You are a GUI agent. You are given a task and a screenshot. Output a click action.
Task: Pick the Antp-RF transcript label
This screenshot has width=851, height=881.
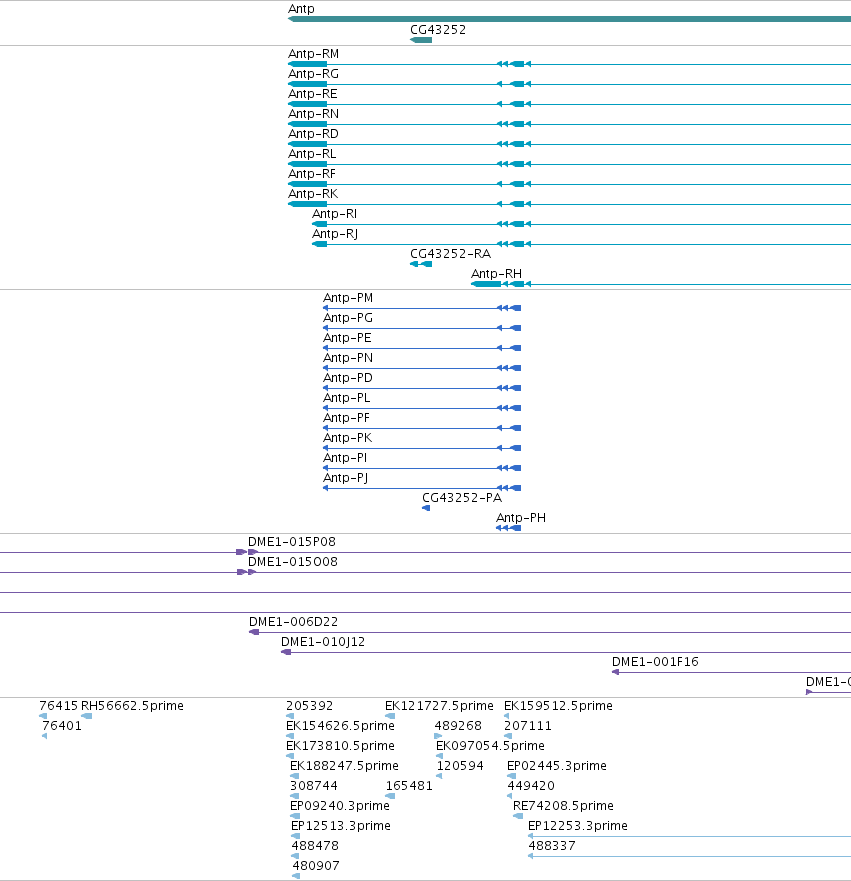tap(312, 174)
